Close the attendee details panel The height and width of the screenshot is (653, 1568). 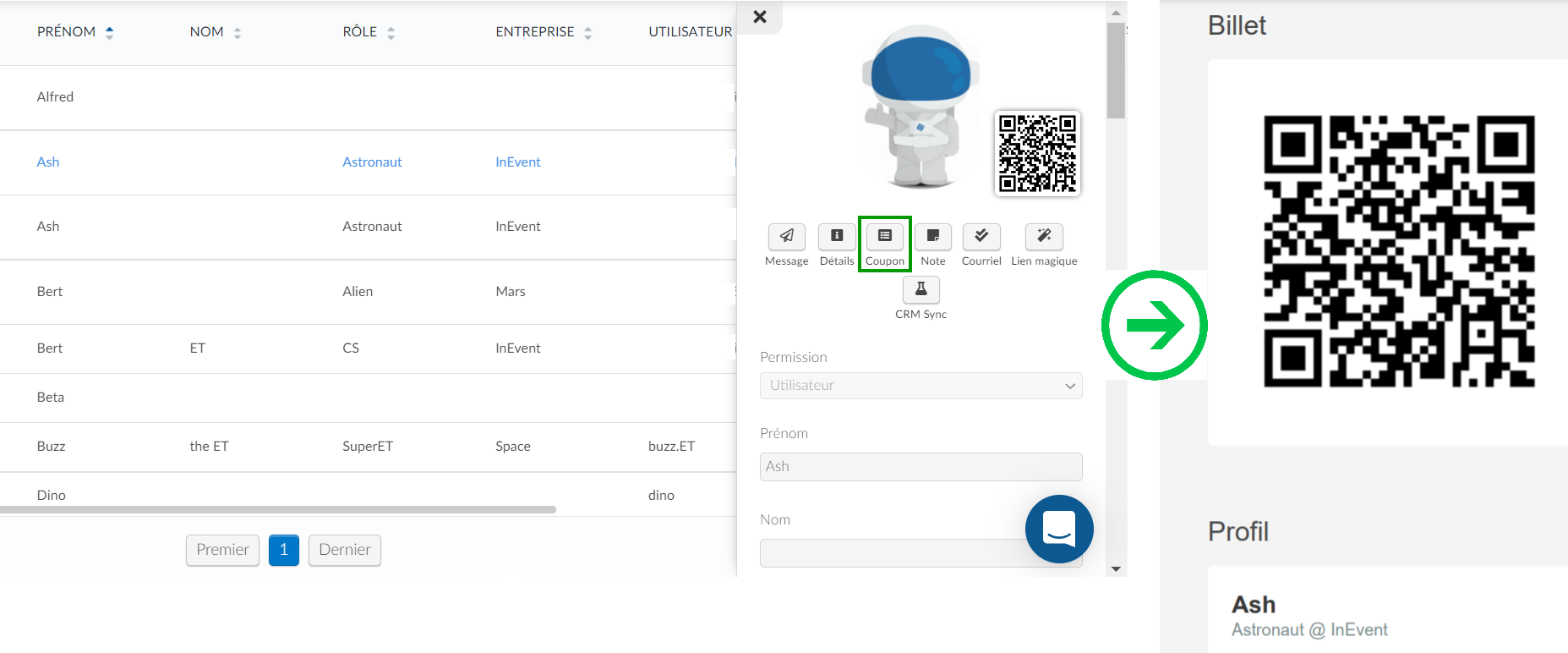(x=760, y=16)
